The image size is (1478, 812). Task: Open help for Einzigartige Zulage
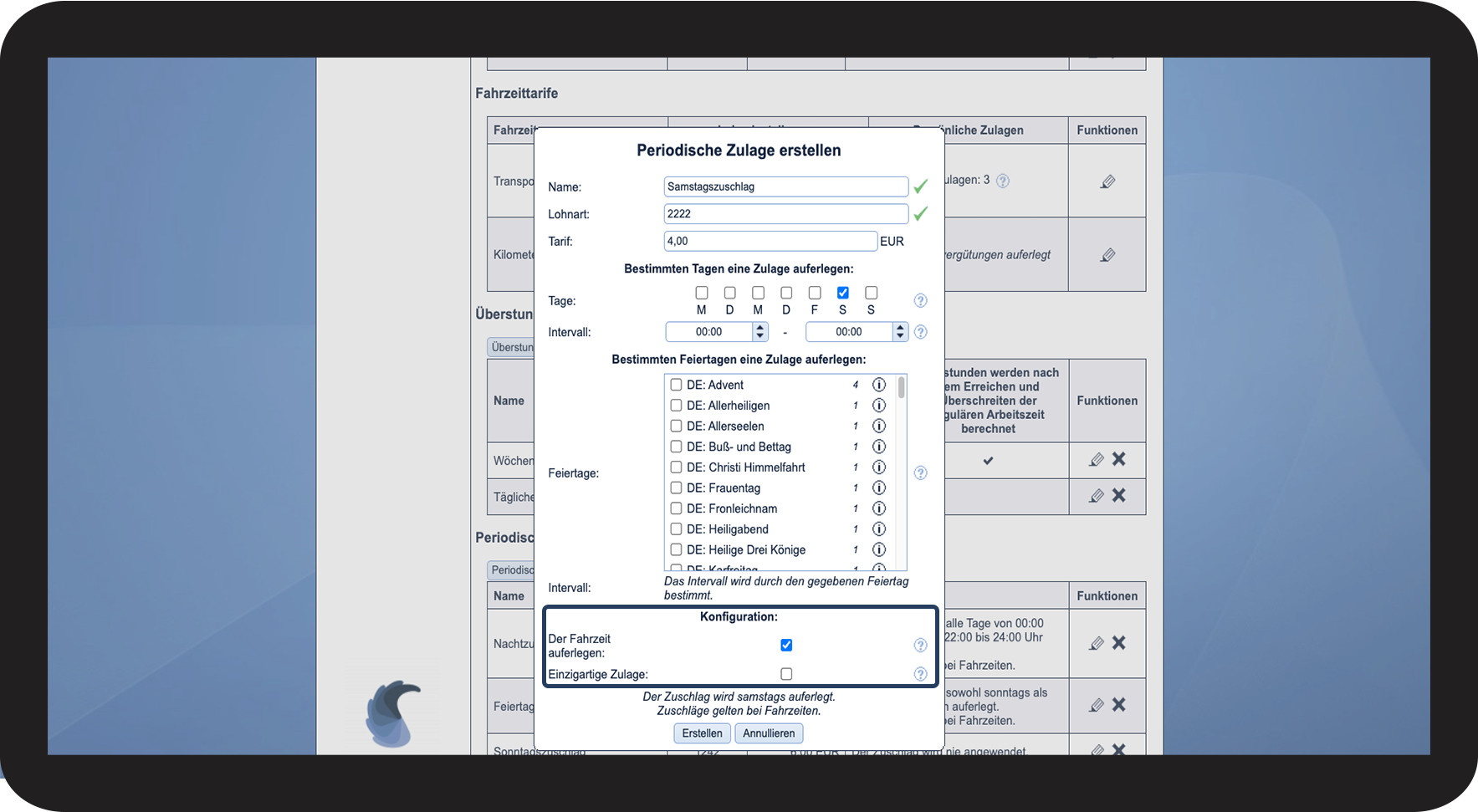tap(920, 674)
